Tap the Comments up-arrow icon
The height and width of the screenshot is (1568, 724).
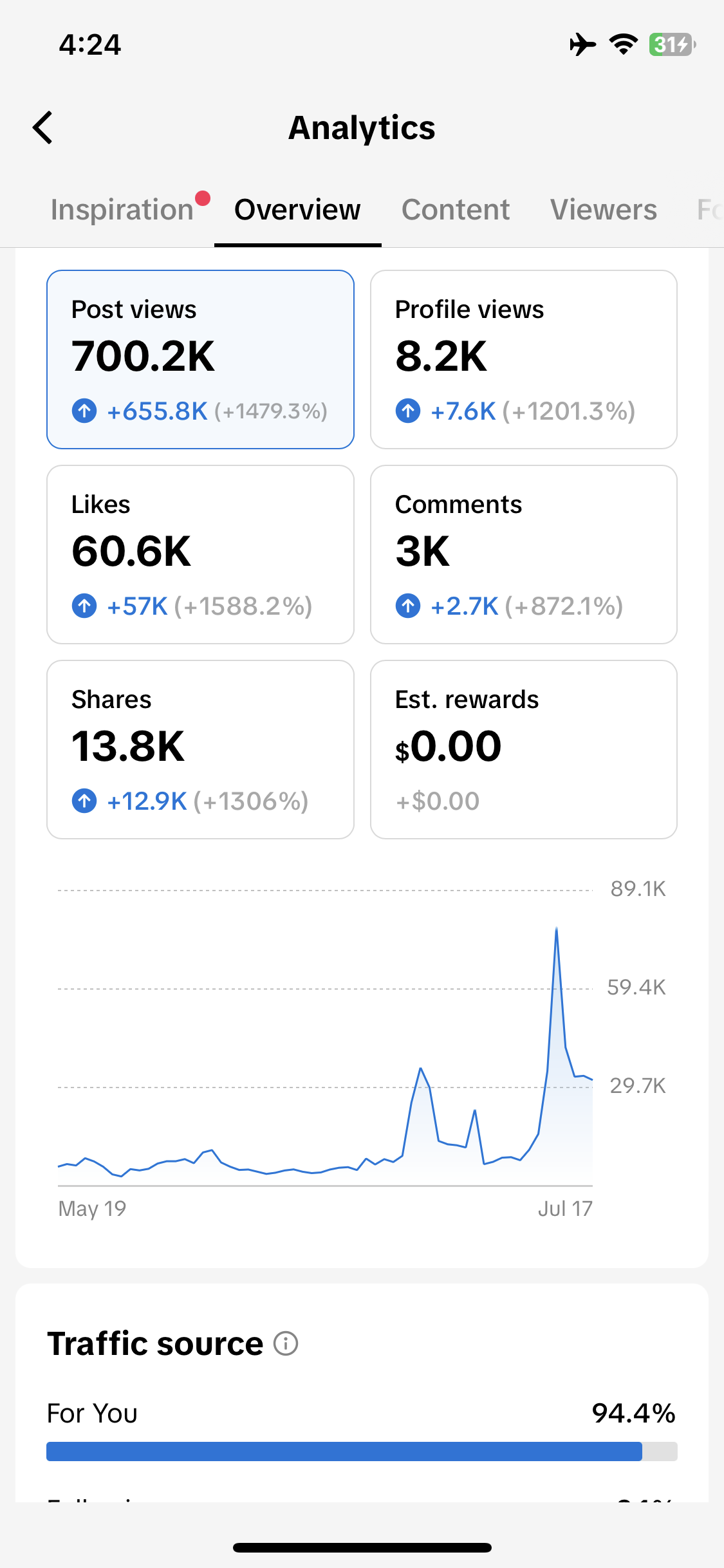pyautogui.click(x=408, y=606)
